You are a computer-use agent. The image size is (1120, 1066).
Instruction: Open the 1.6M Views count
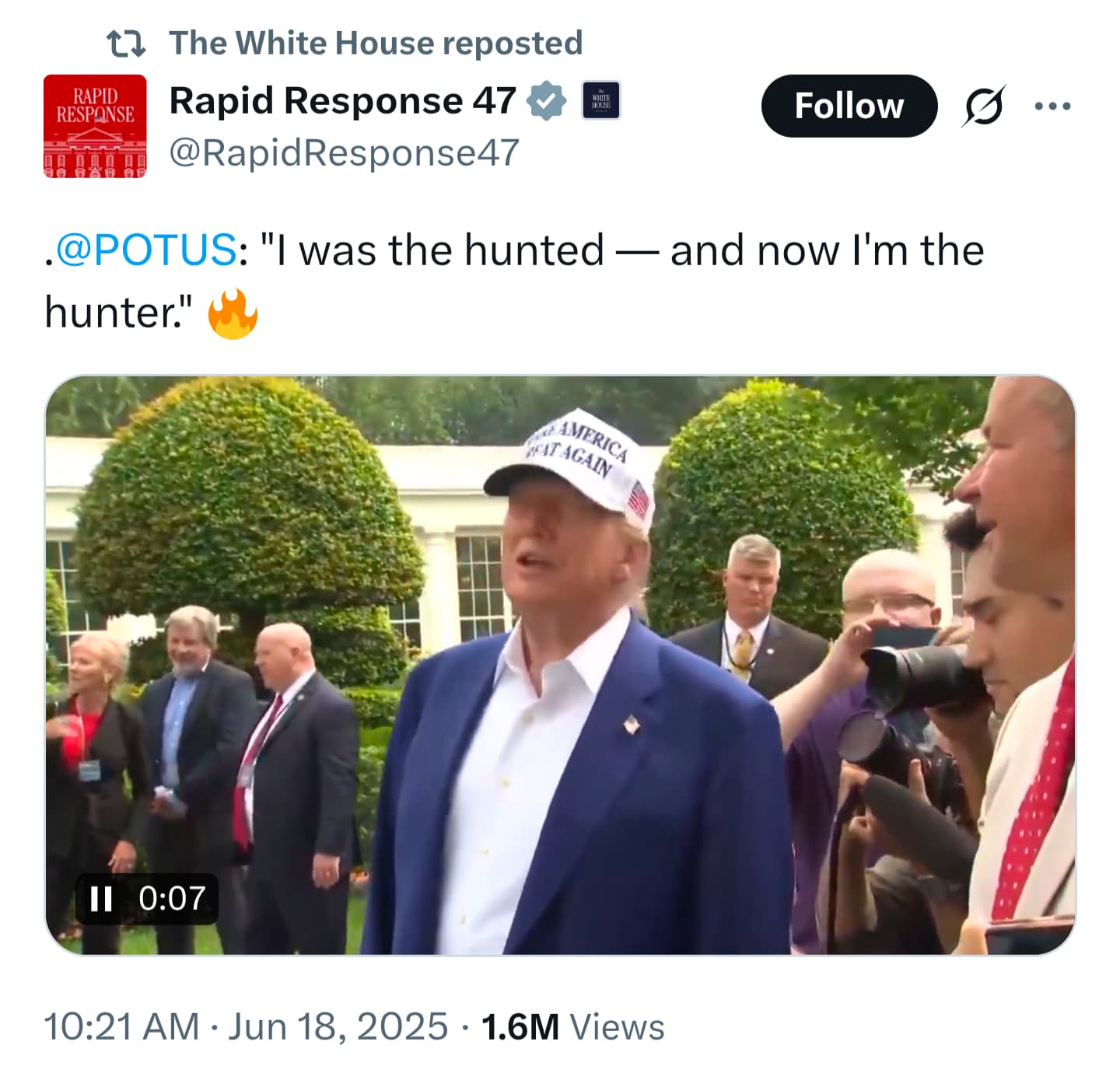point(573,1027)
